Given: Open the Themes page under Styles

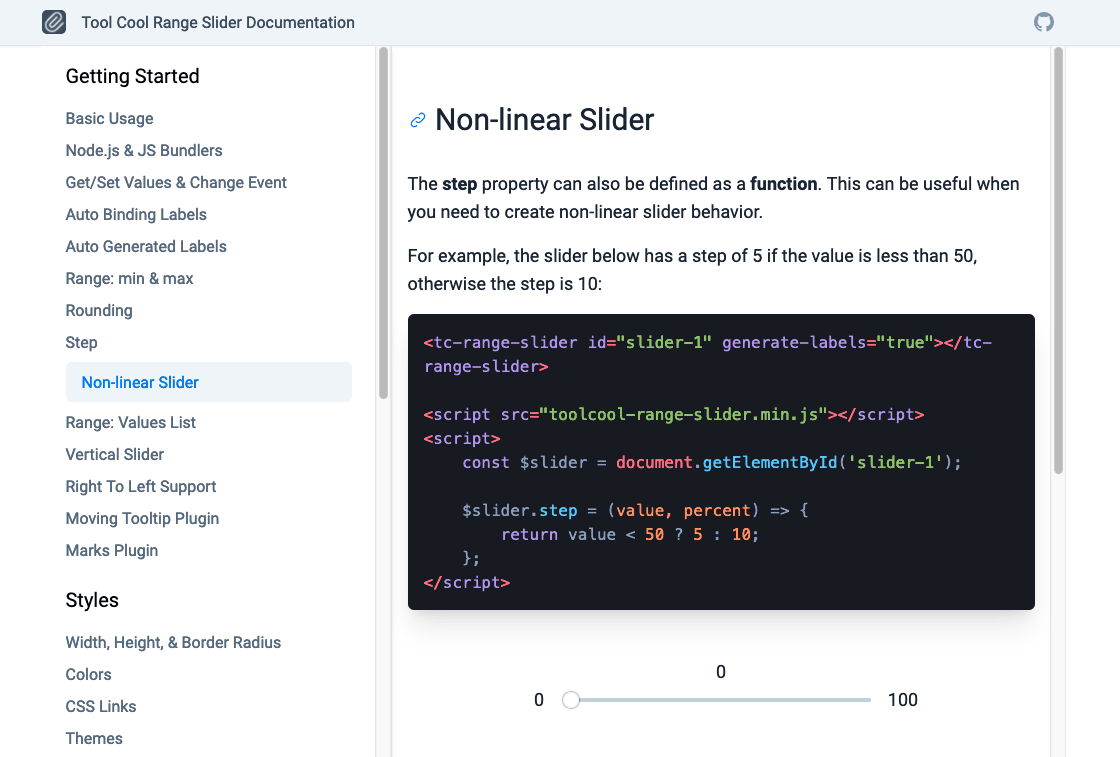Looking at the screenshot, I should [94, 738].
